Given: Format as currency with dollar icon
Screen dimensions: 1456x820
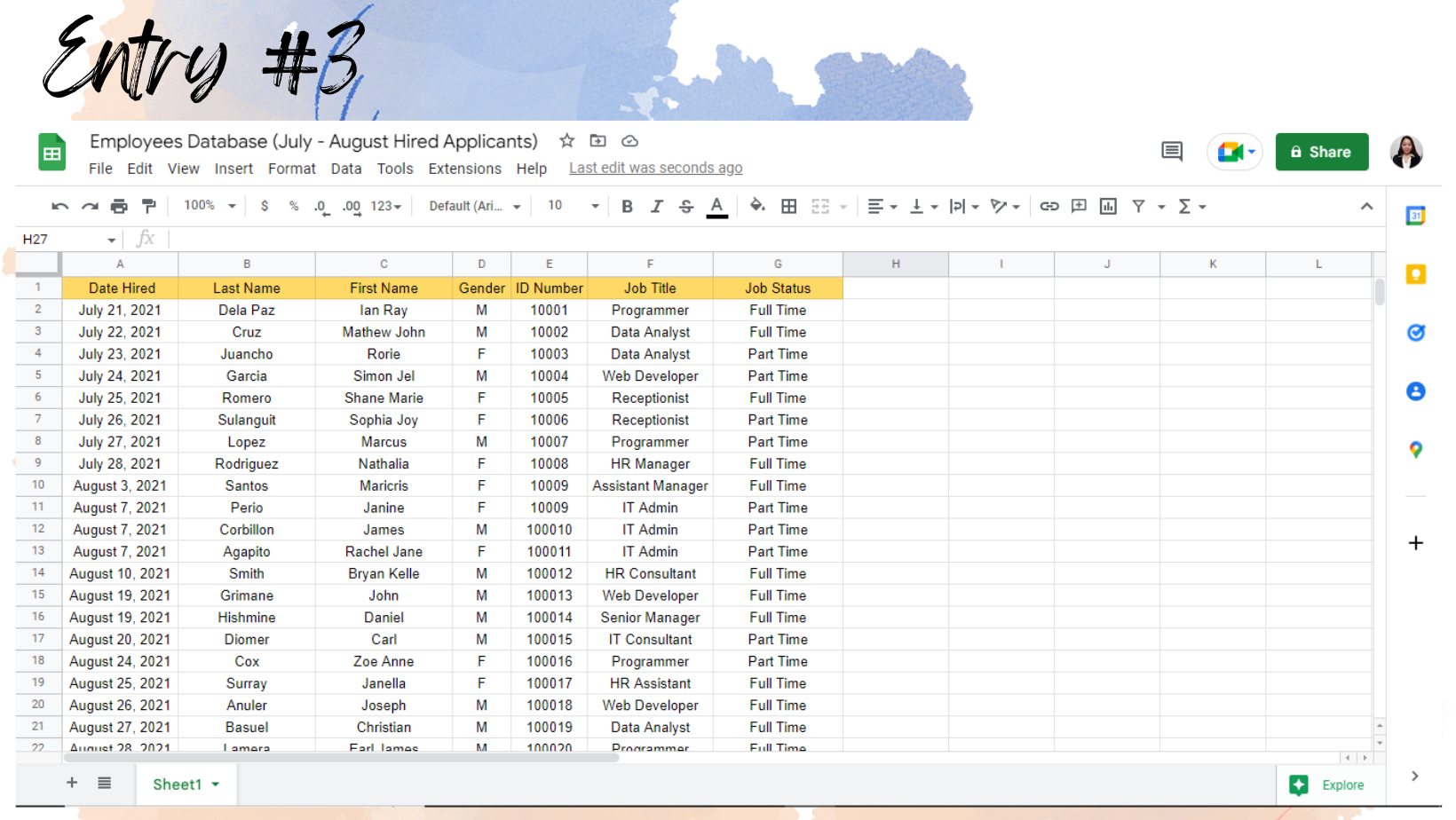Looking at the screenshot, I should [x=265, y=206].
